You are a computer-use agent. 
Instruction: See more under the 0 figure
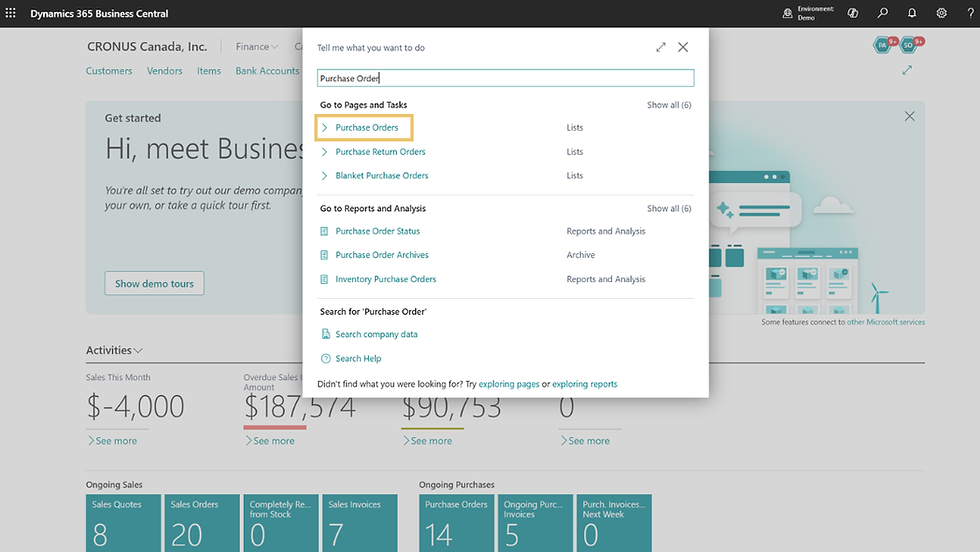[585, 441]
